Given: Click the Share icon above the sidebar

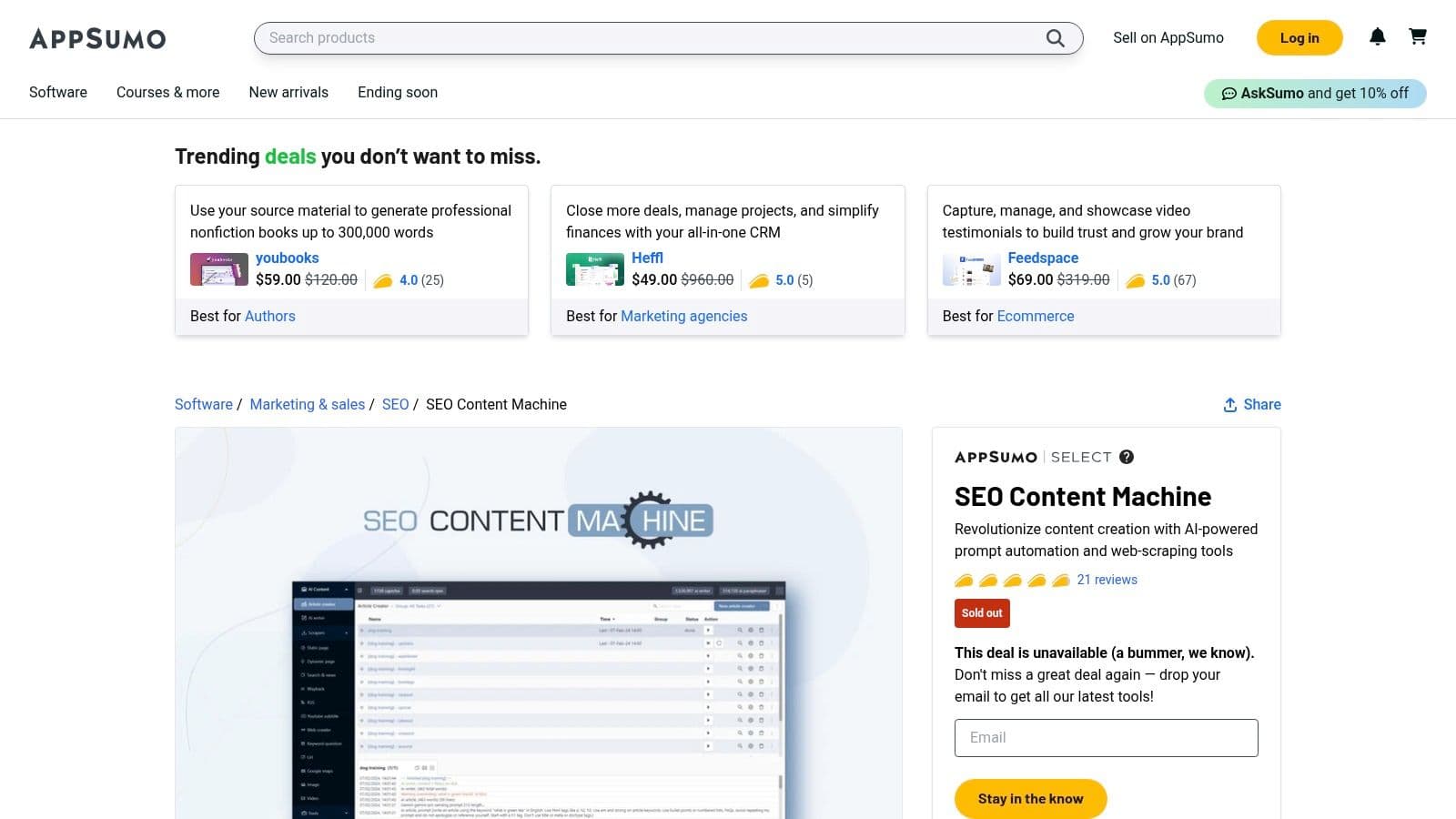Looking at the screenshot, I should (x=1228, y=404).
